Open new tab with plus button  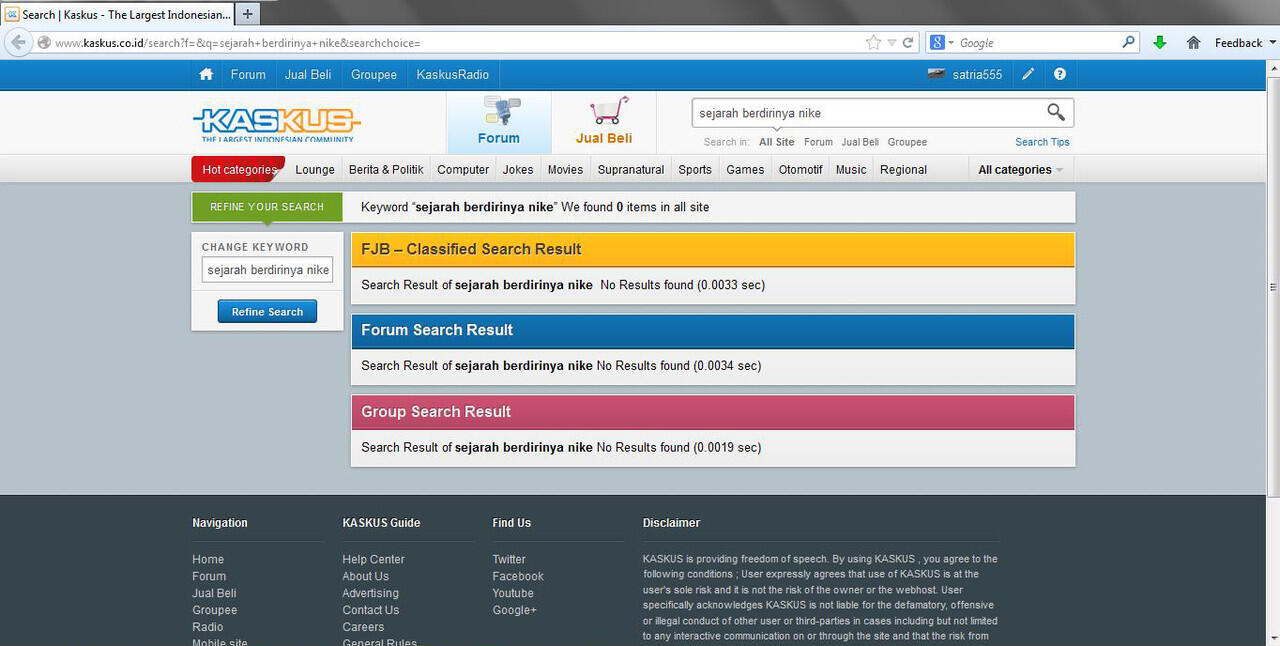[x=248, y=14]
